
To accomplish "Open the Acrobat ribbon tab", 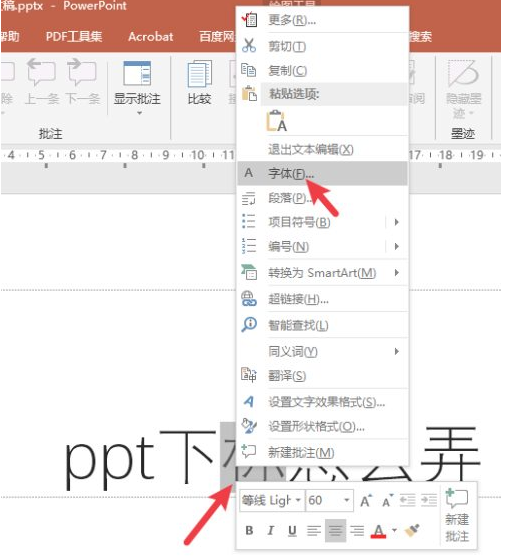I will click(x=151, y=37).
